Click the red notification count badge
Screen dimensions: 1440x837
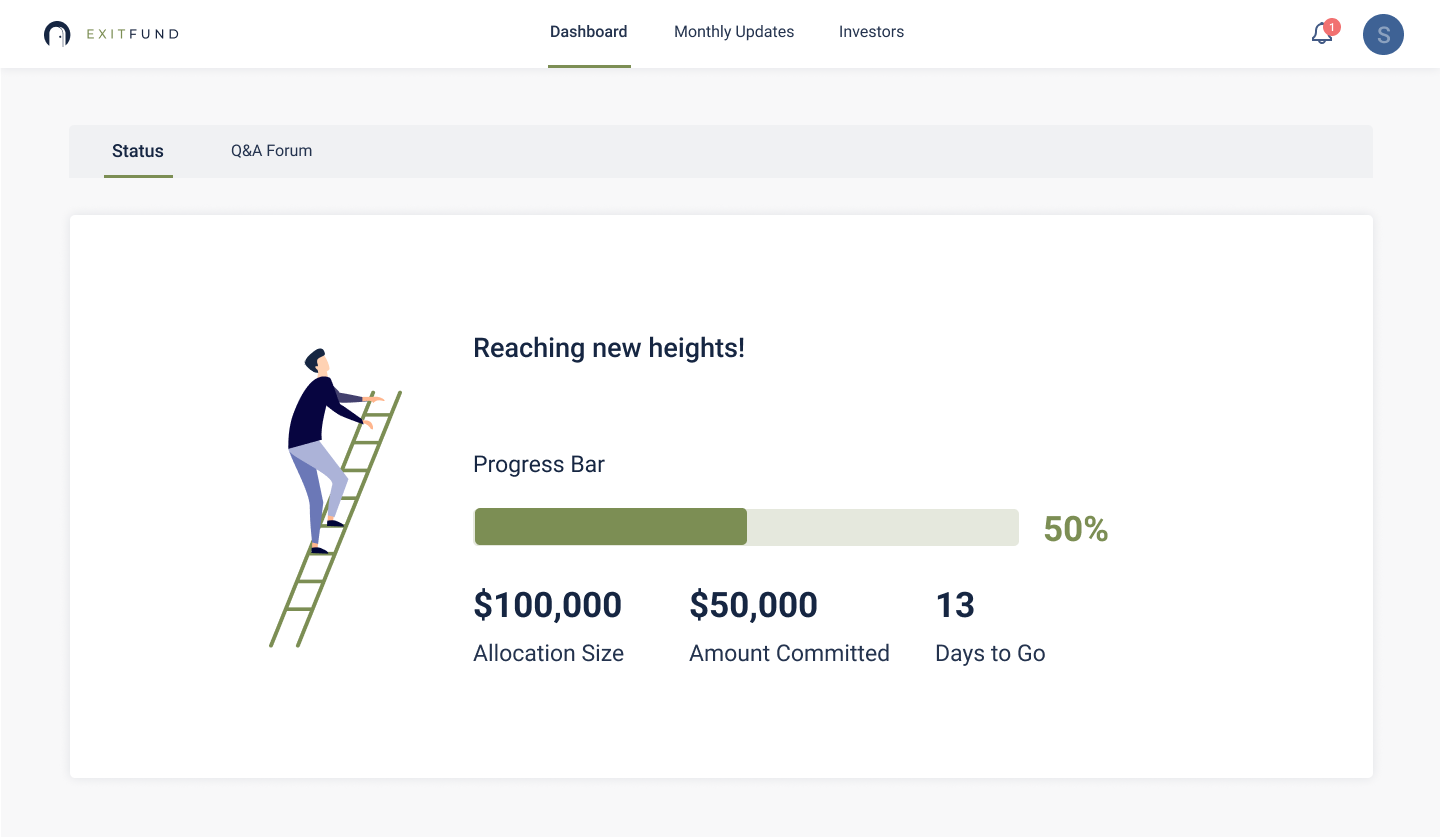[1332, 27]
